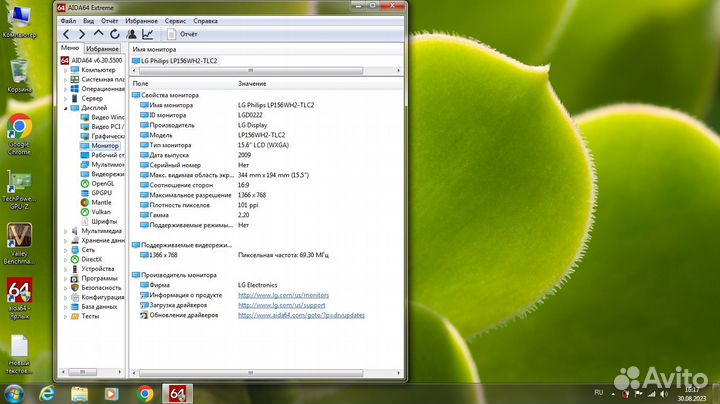Click the Back navigation arrow in toolbar

pyautogui.click(x=66, y=34)
